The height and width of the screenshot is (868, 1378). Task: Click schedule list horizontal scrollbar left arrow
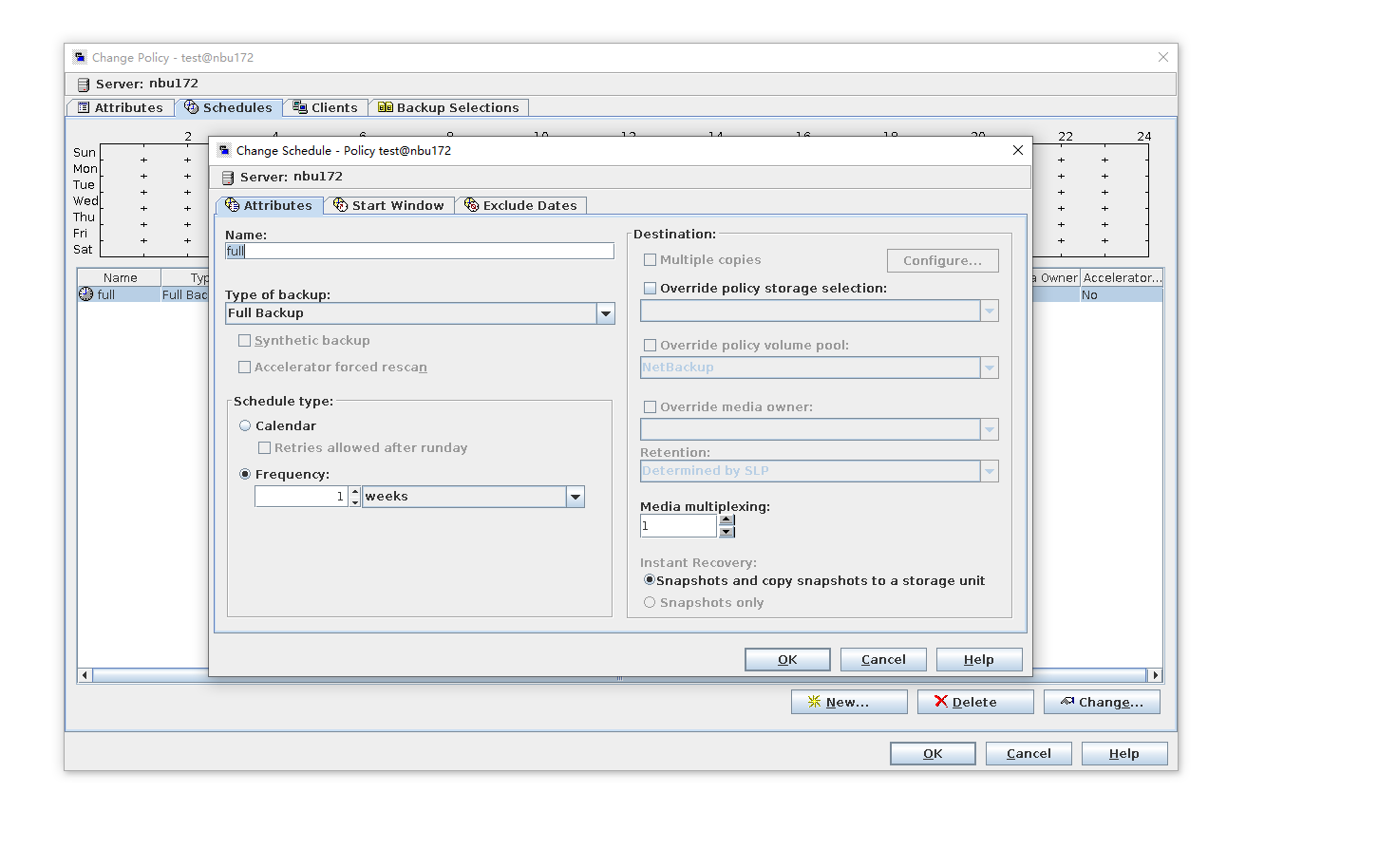[x=85, y=675]
